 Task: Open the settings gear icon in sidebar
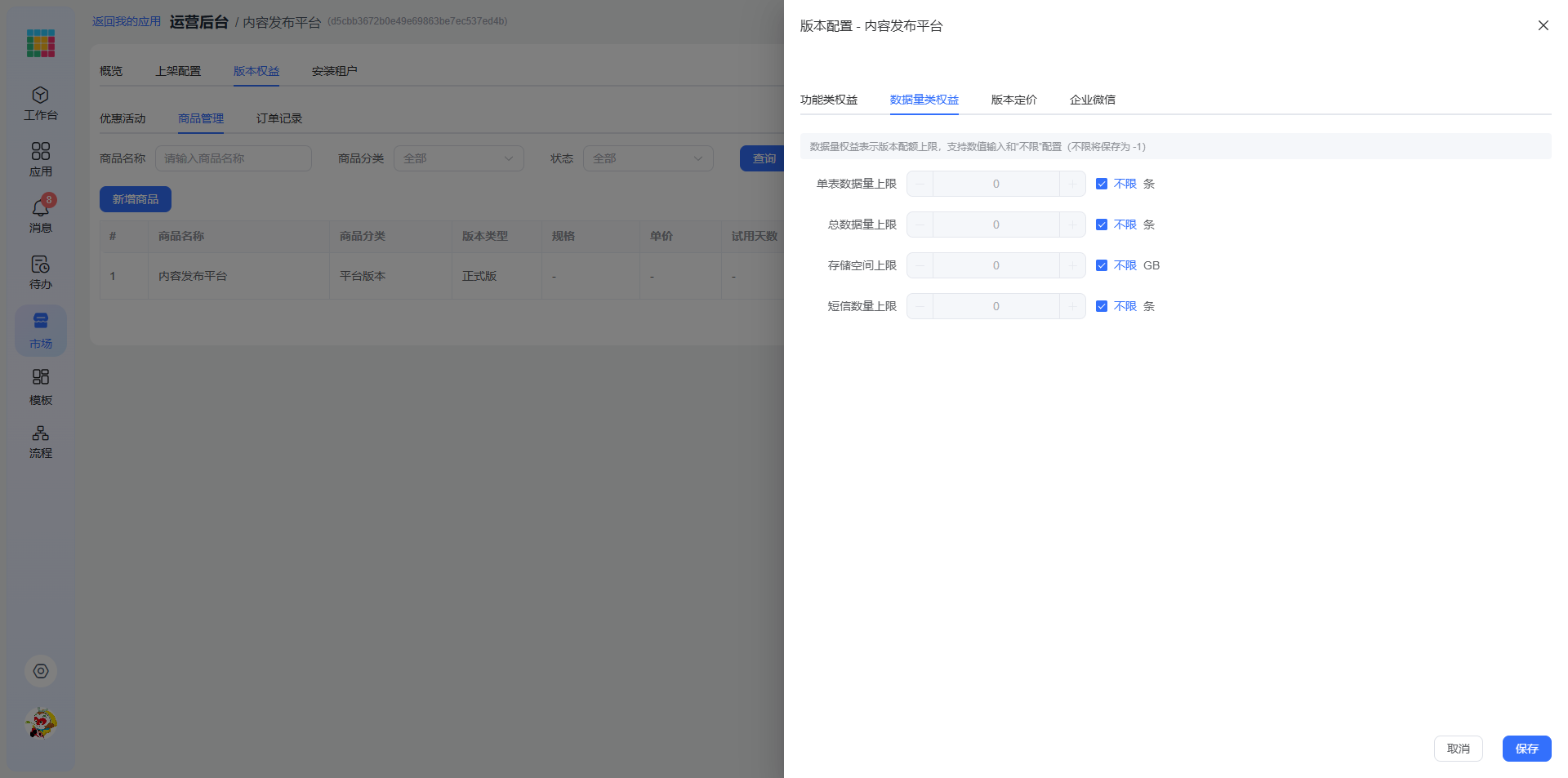tap(41, 671)
